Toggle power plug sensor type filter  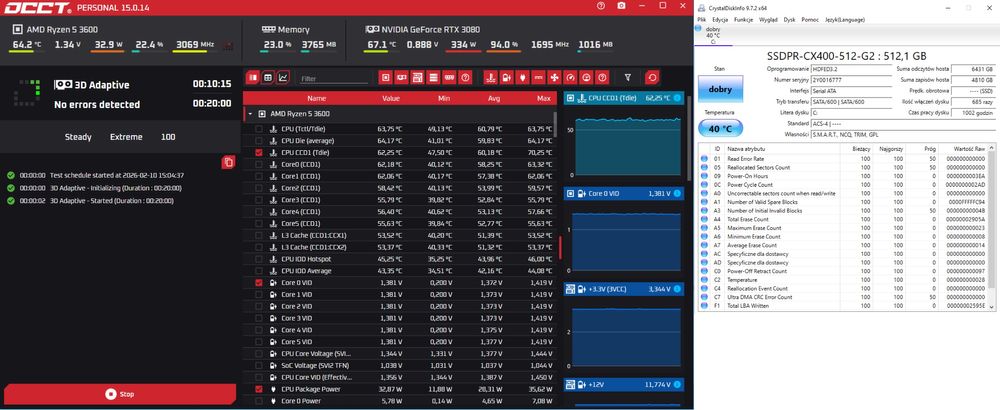522,77
